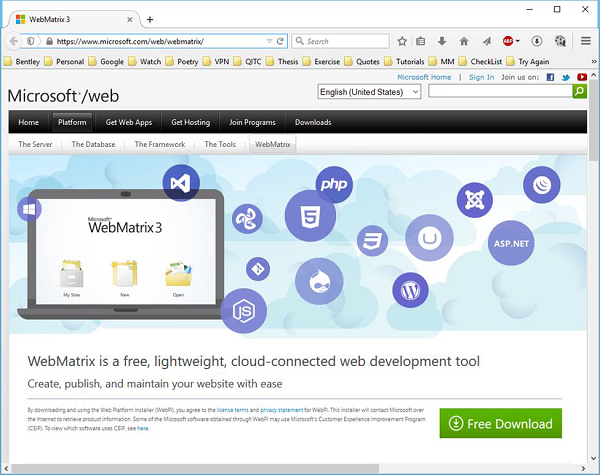
Task: Expand the address bar history dropdown arrow
Action: 269,41
